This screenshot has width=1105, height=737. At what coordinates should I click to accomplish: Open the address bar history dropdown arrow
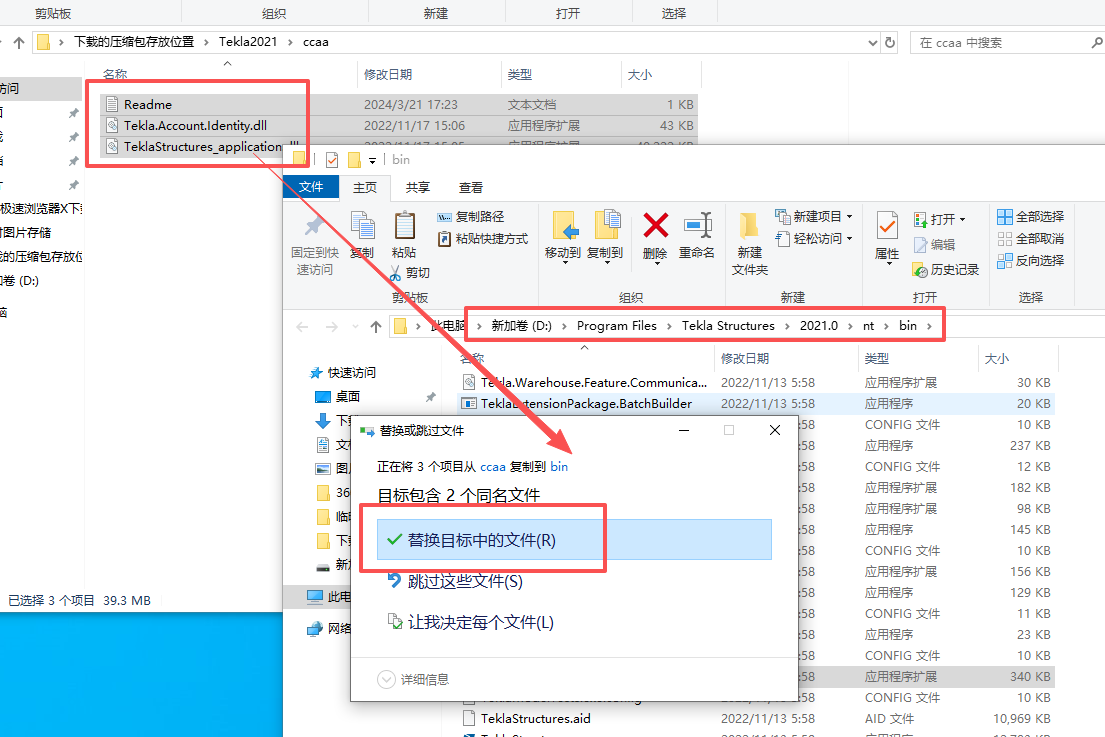[875, 42]
